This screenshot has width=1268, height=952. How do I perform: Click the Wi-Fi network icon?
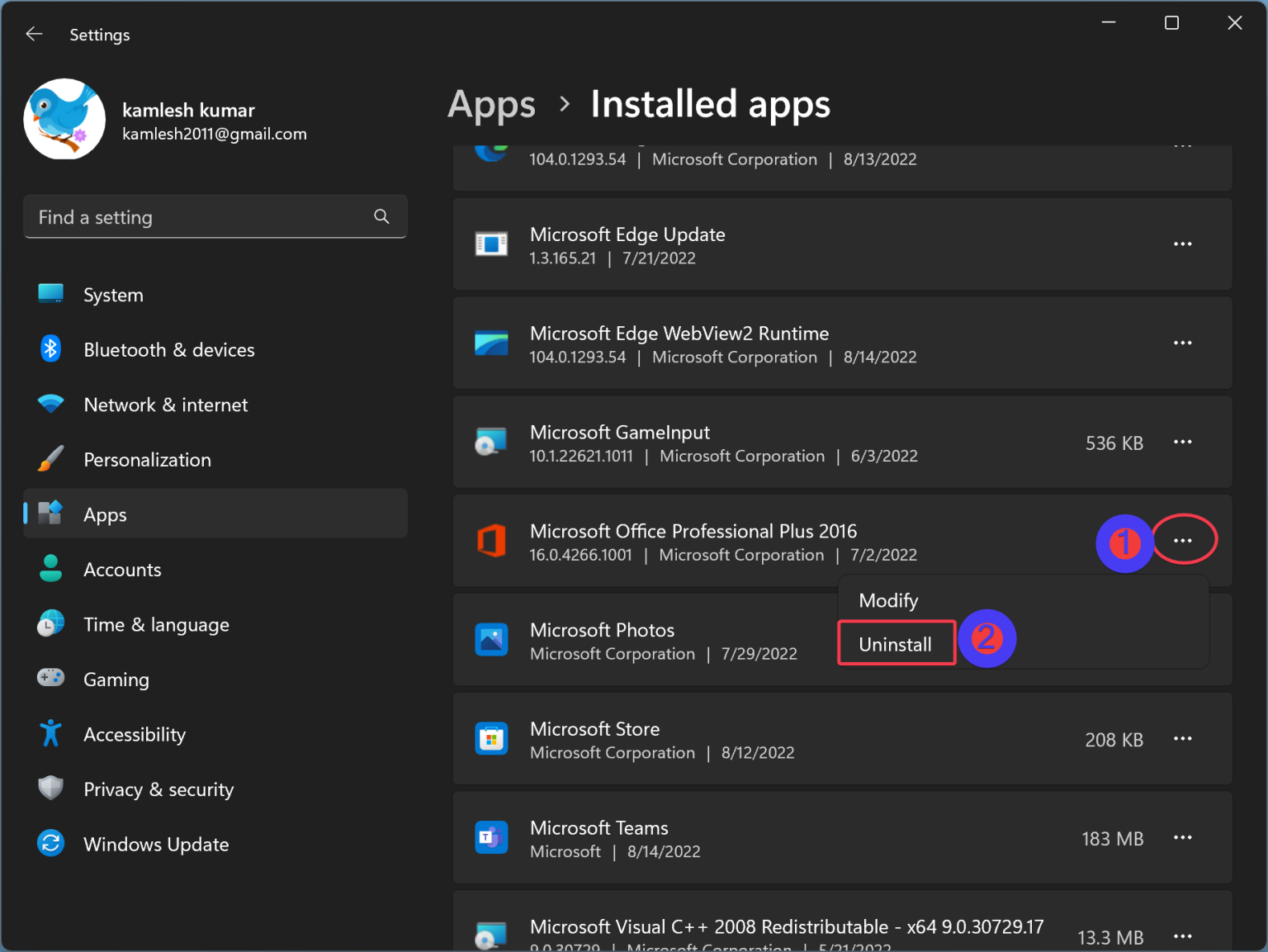coord(50,404)
